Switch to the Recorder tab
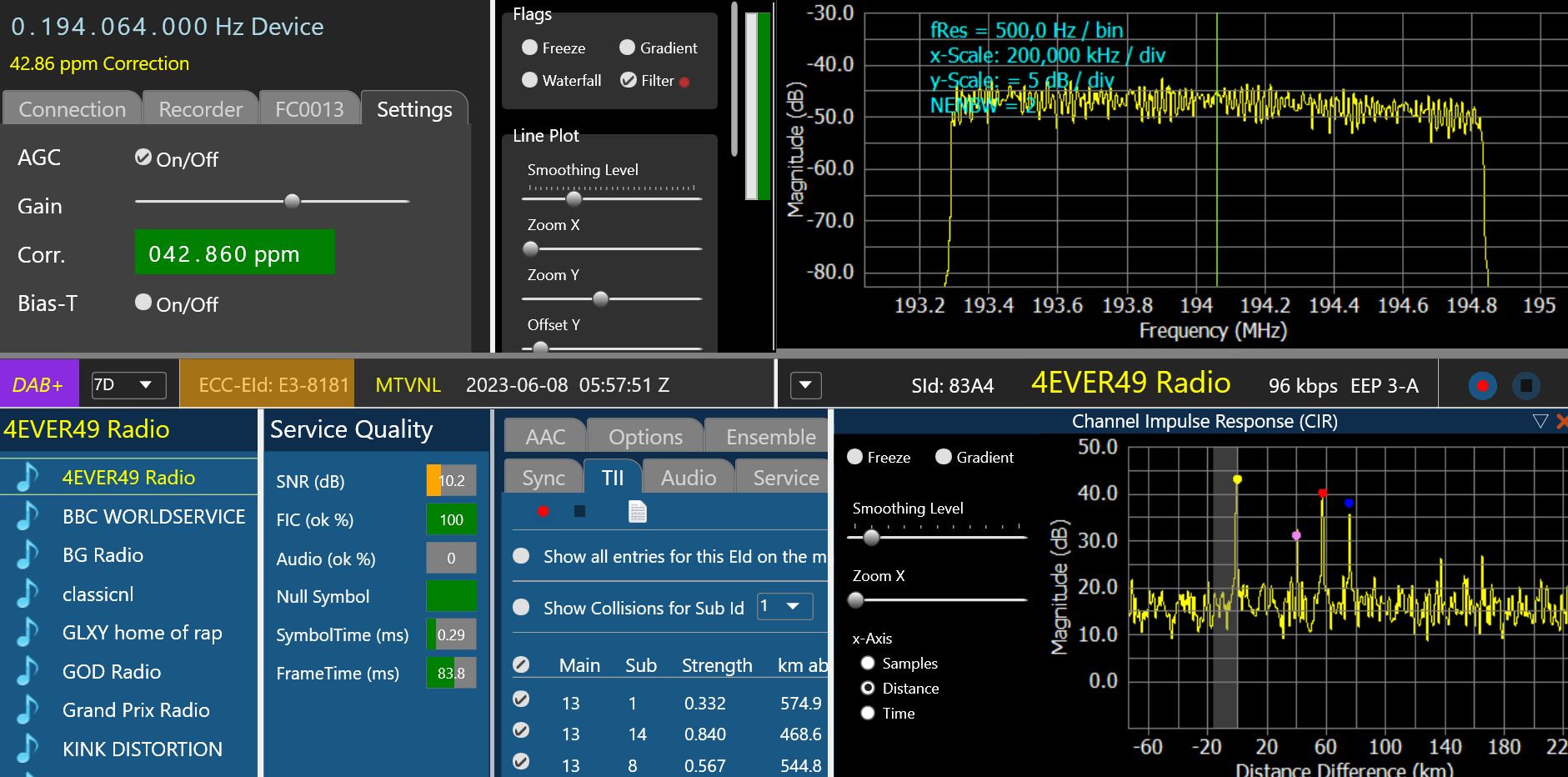The image size is (1568, 777). tap(200, 109)
